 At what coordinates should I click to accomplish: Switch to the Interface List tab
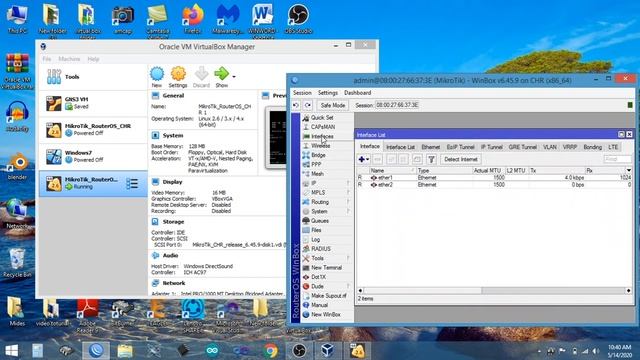coord(400,147)
